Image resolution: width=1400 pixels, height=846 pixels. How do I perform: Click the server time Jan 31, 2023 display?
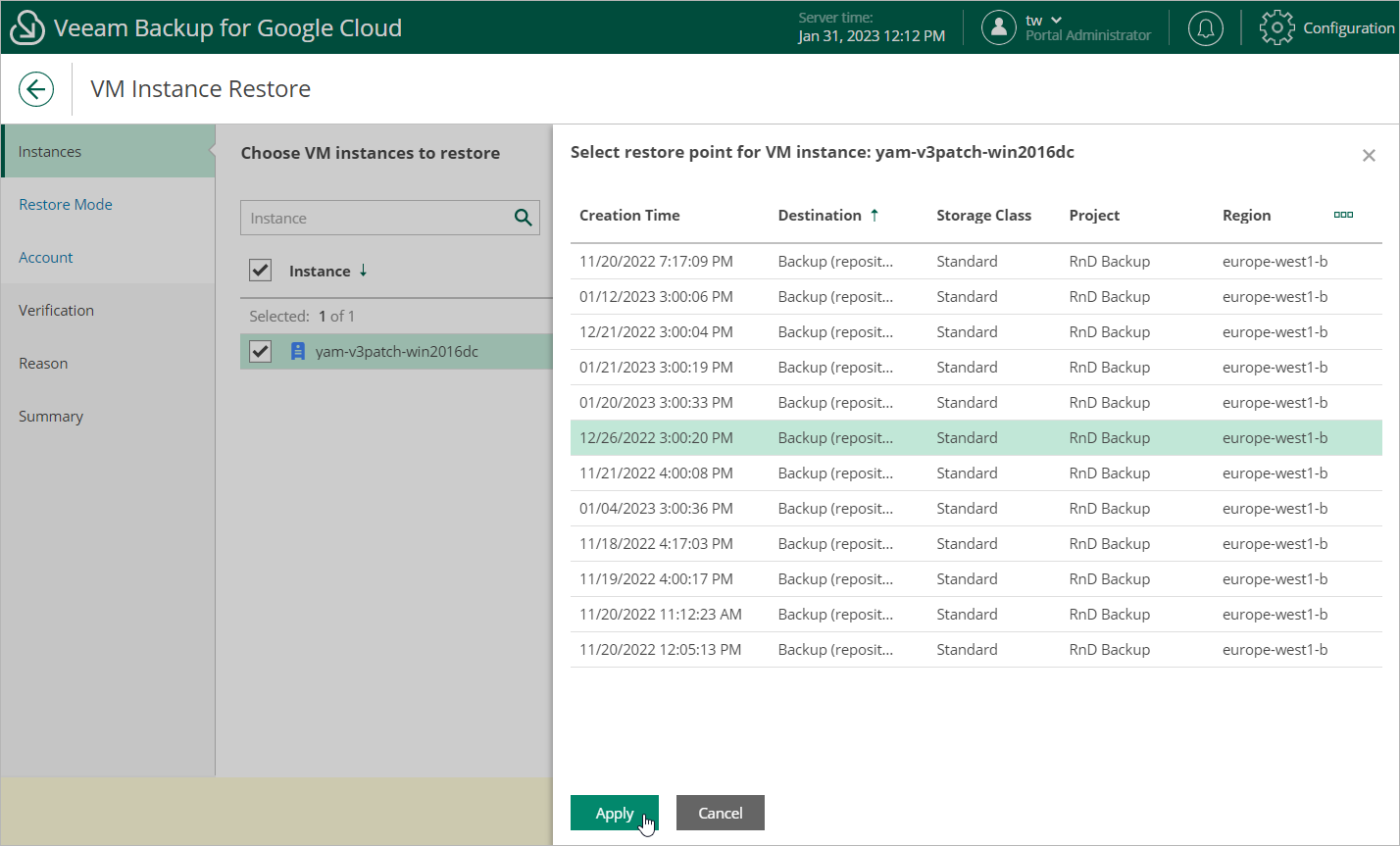(x=872, y=36)
